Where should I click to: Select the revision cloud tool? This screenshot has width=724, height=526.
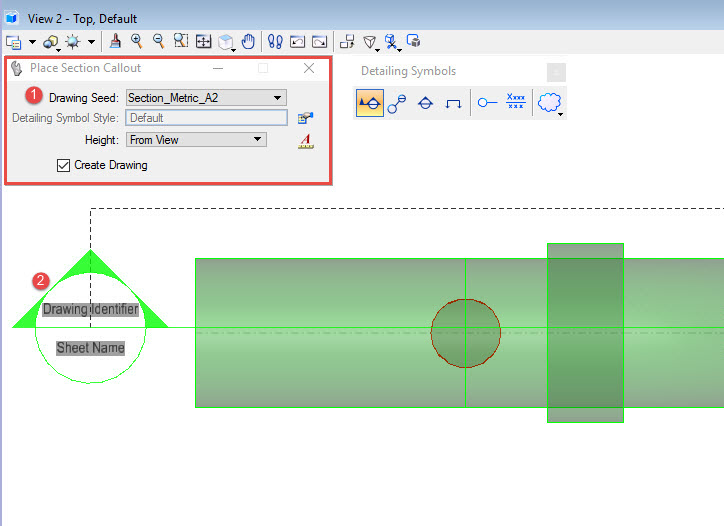pyautogui.click(x=549, y=103)
